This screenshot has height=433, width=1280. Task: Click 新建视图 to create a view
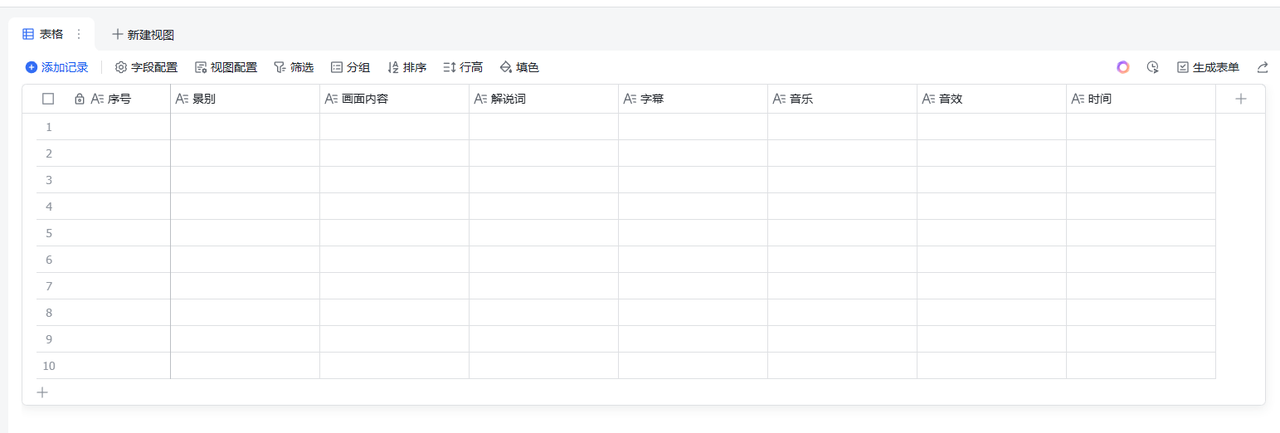tap(143, 34)
